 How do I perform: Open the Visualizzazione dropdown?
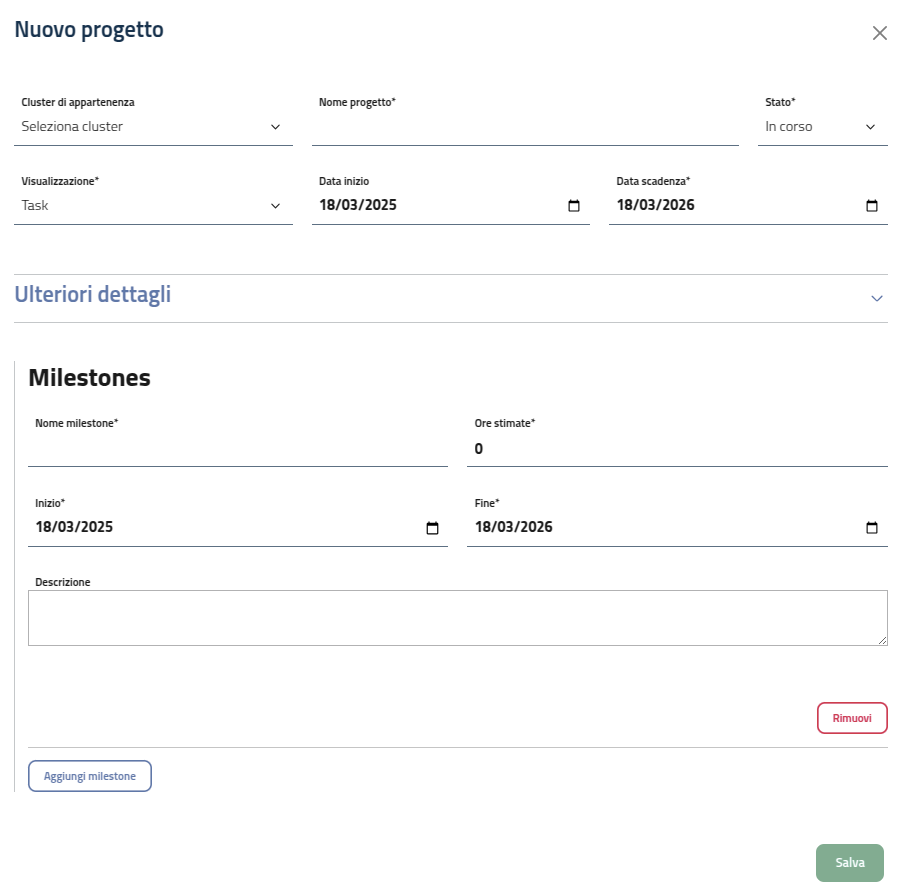152,206
